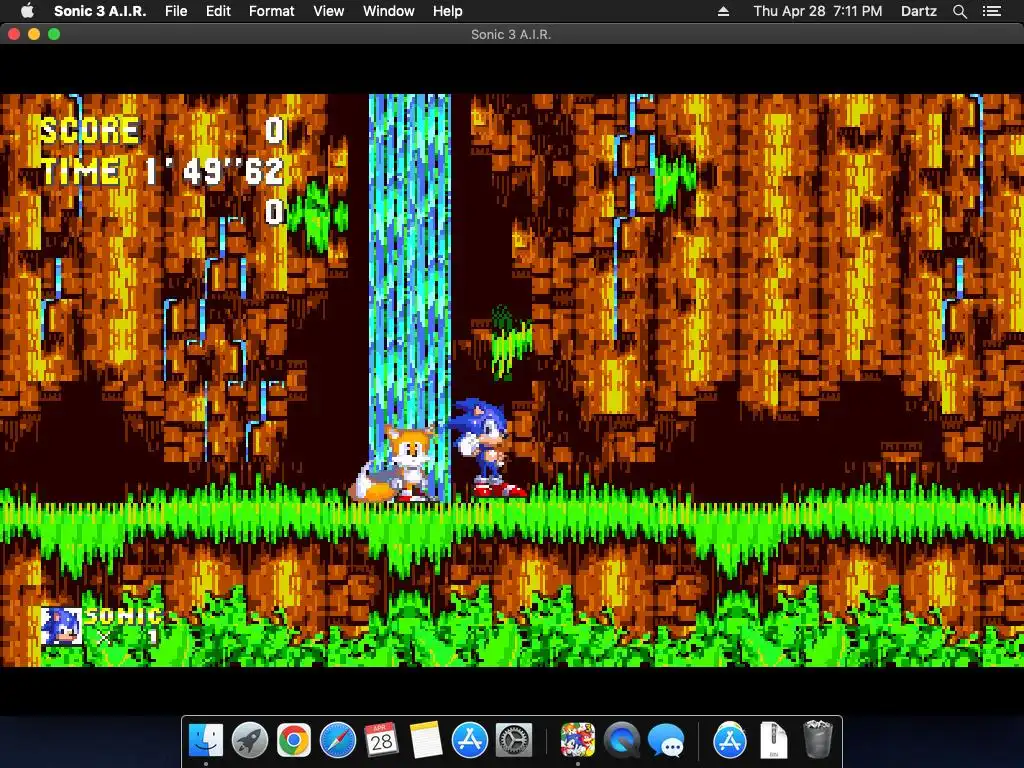Open Safari compass icon in dock
Screen dimensions: 1024x768
338,740
